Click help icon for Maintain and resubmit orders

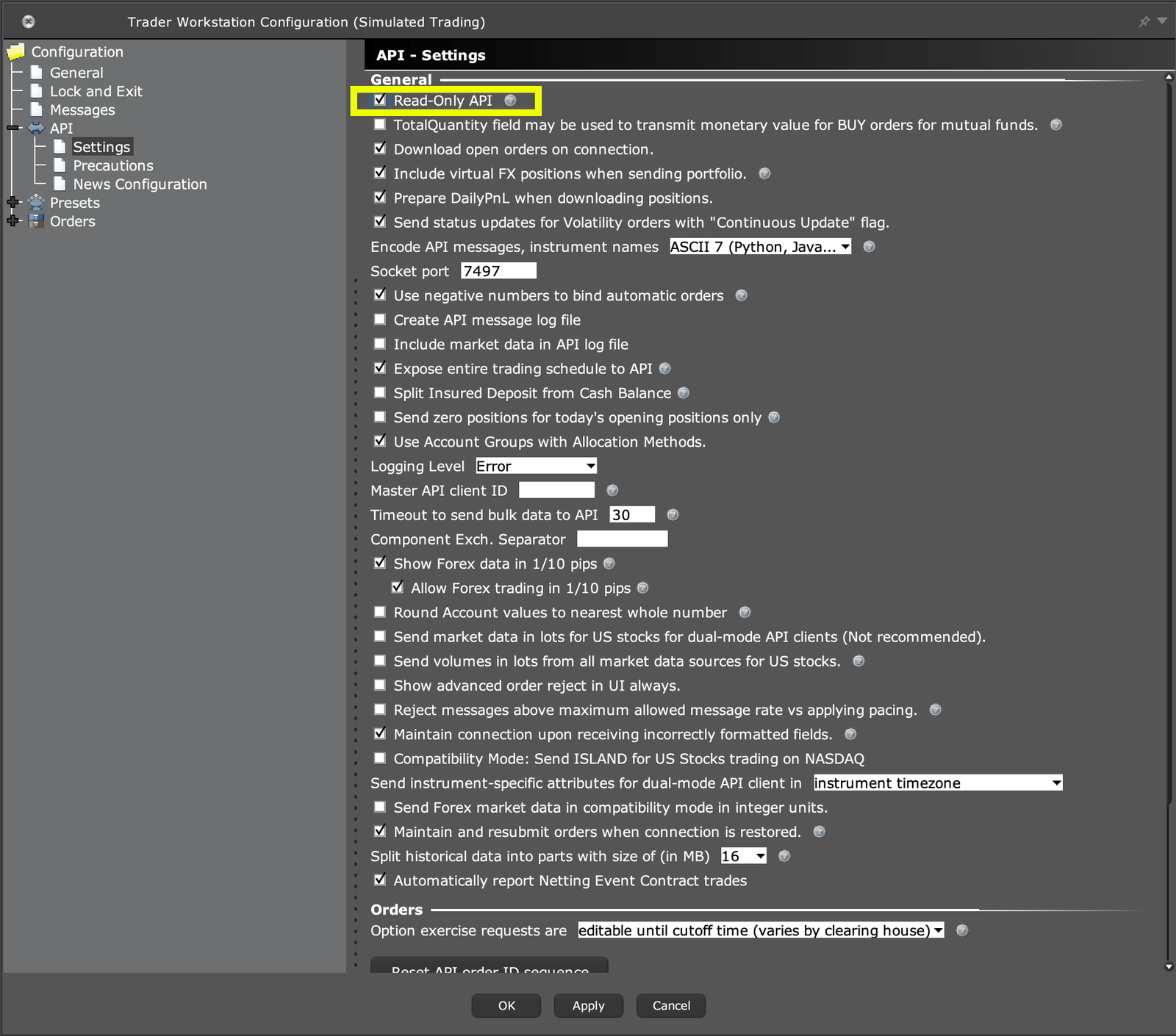(x=820, y=832)
